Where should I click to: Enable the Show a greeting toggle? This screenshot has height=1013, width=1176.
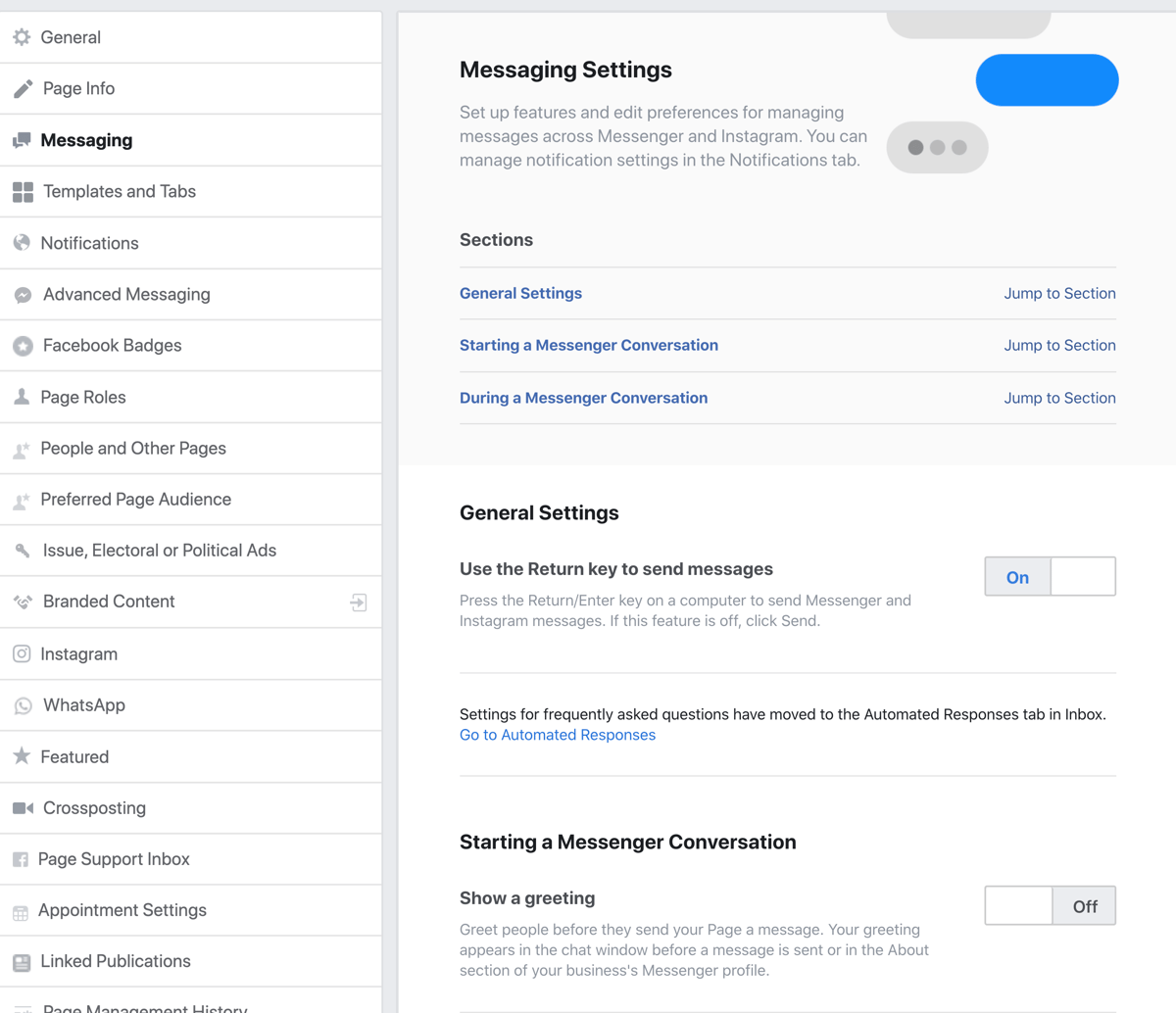pos(1050,905)
